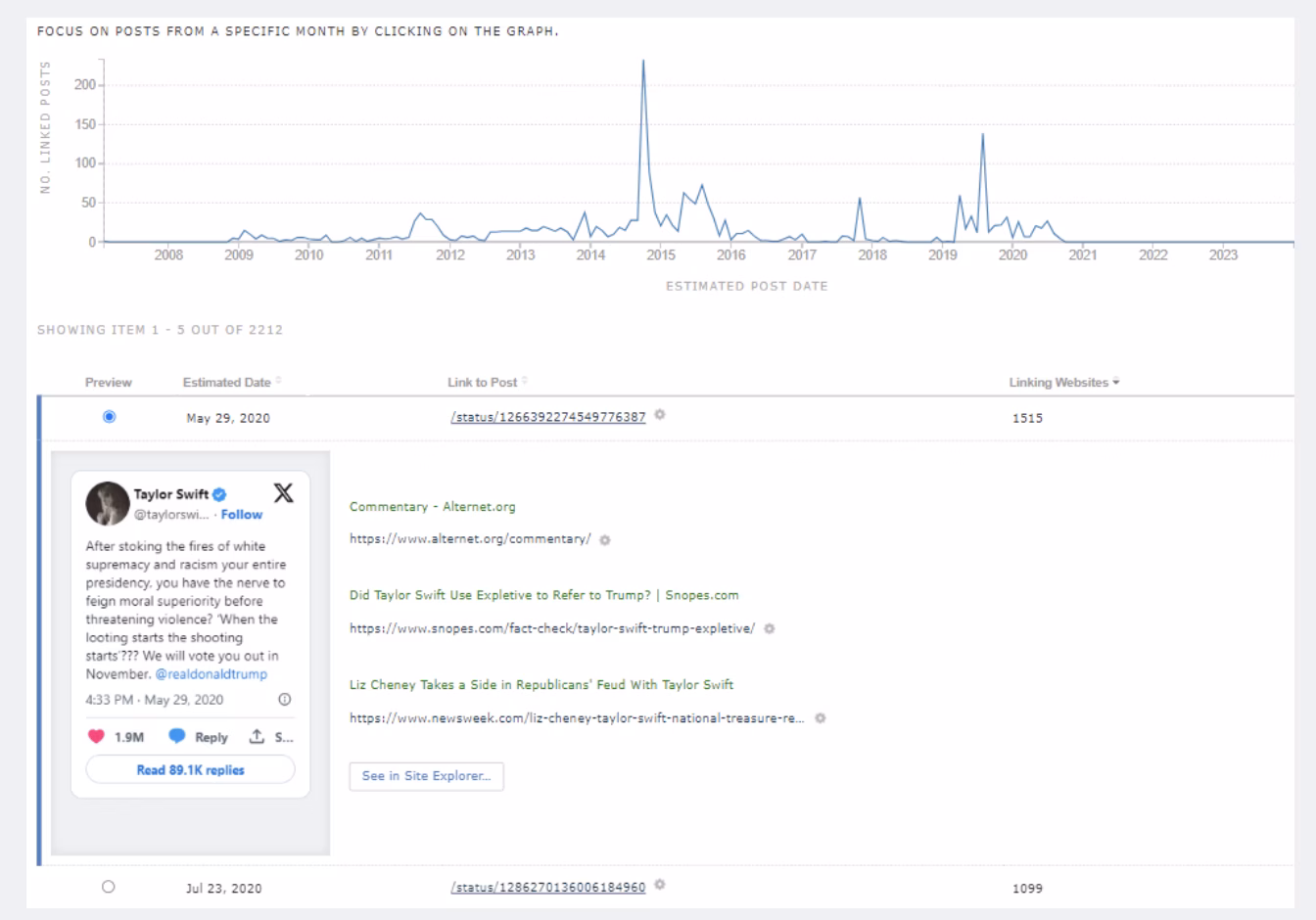Image resolution: width=1316 pixels, height=920 pixels.
Task: Open the Snopes Taylor Swift expletive article title
Action: [x=543, y=595]
